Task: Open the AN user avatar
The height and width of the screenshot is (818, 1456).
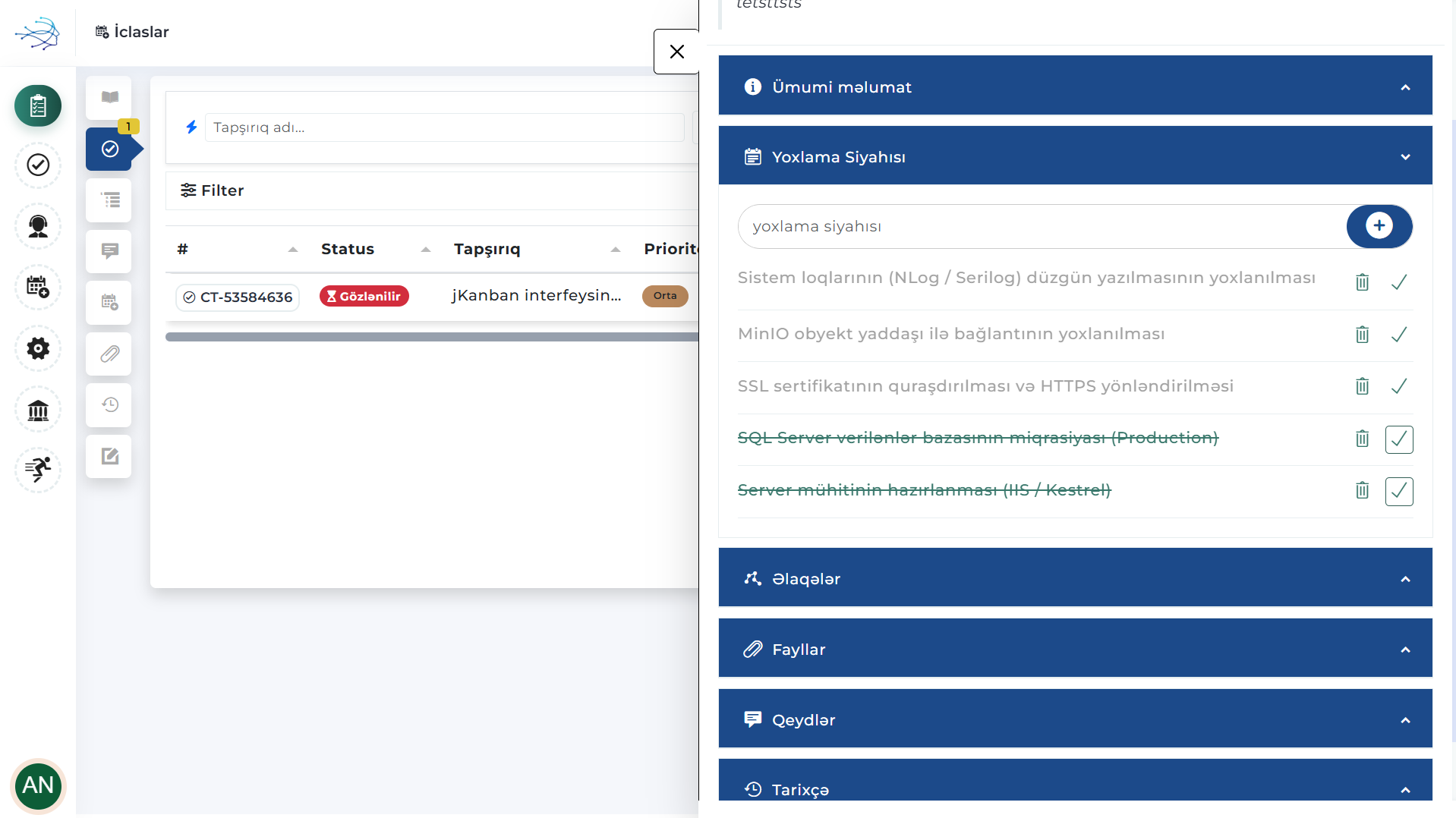Action: [x=38, y=785]
